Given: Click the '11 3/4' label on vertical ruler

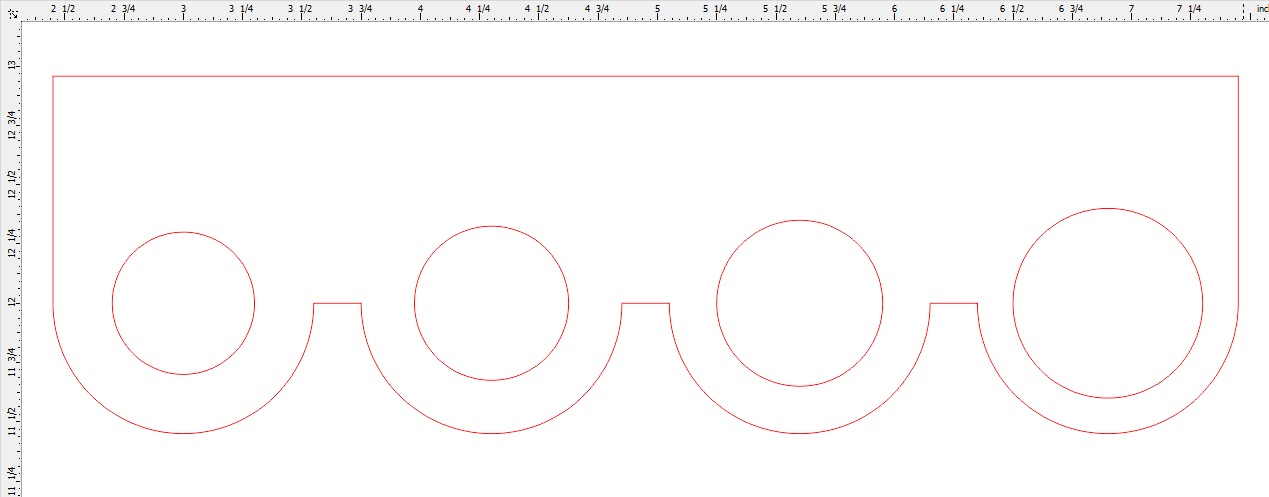Looking at the screenshot, I should (x=11, y=362).
